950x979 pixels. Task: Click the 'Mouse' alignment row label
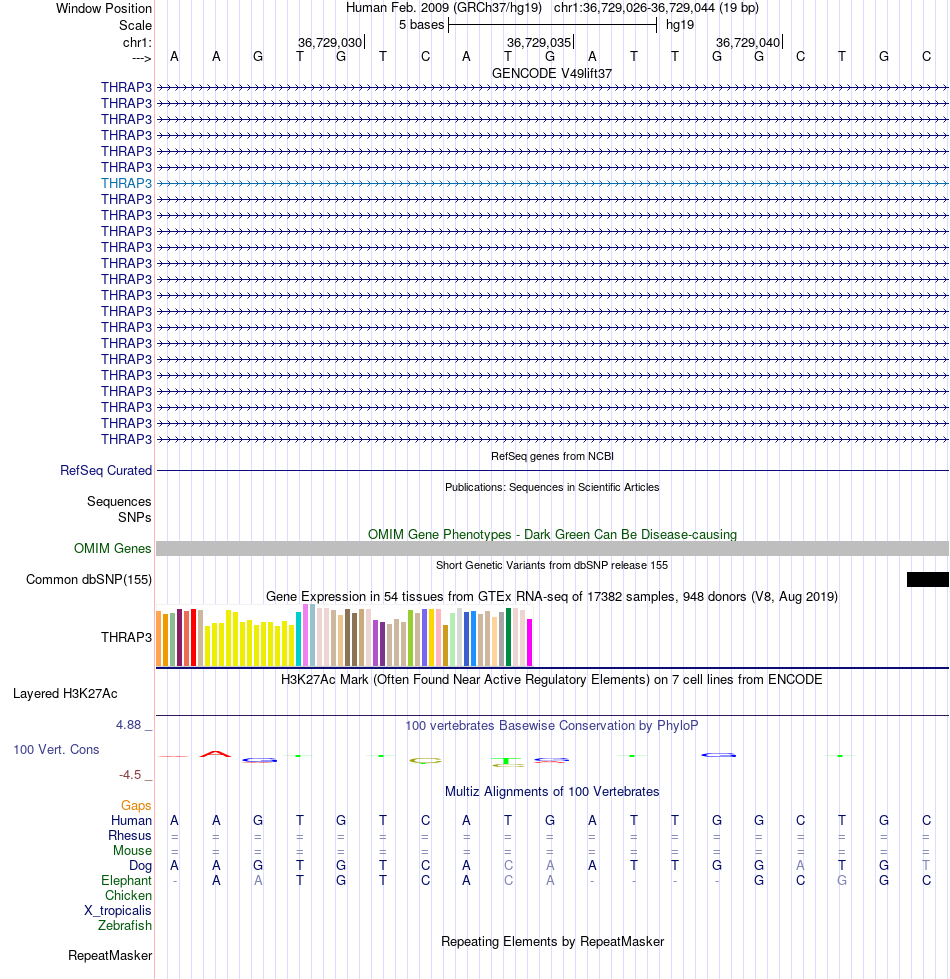tap(132, 850)
